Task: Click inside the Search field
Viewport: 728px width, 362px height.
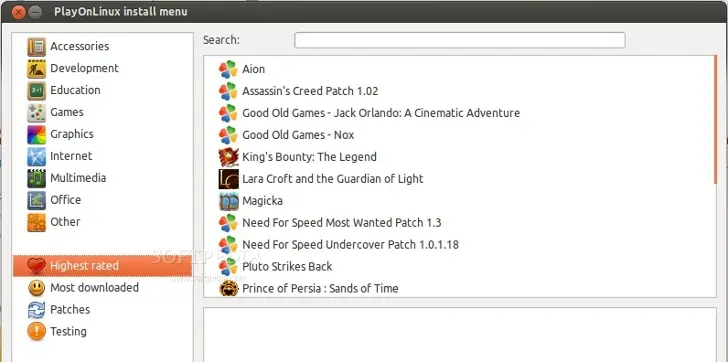Action: coord(460,40)
